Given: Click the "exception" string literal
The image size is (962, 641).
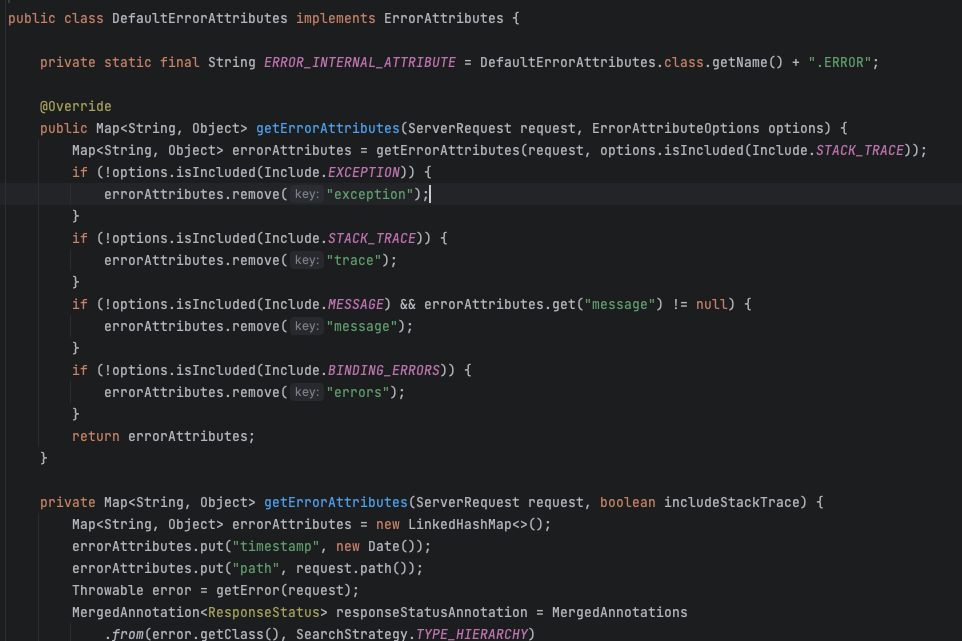Looking at the screenshot, I should tap(370, 194).
